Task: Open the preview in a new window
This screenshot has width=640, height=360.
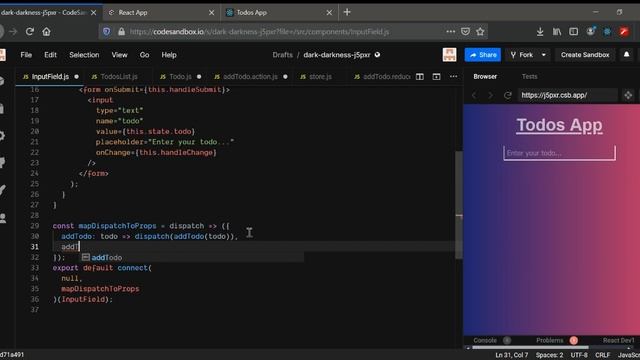Action: pyautogui.click(x=628, y=95)
